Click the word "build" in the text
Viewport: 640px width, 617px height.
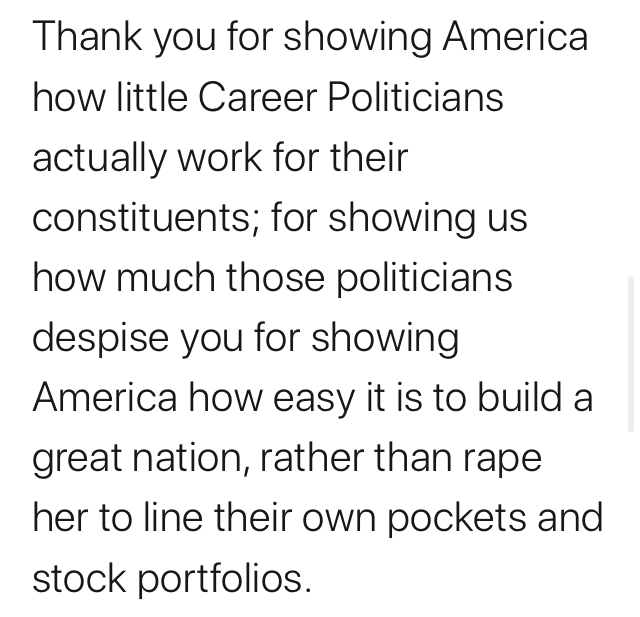(520, 397)
